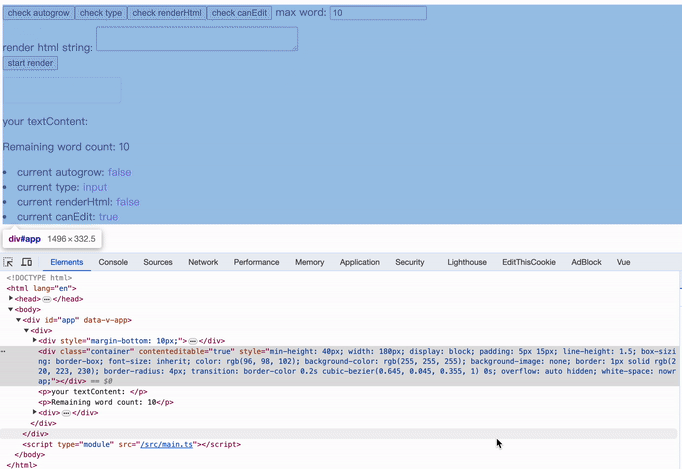This screenshot has height=469, width=682.
Task: Open the Lighthouse tab
Action: tap(467, 262)
